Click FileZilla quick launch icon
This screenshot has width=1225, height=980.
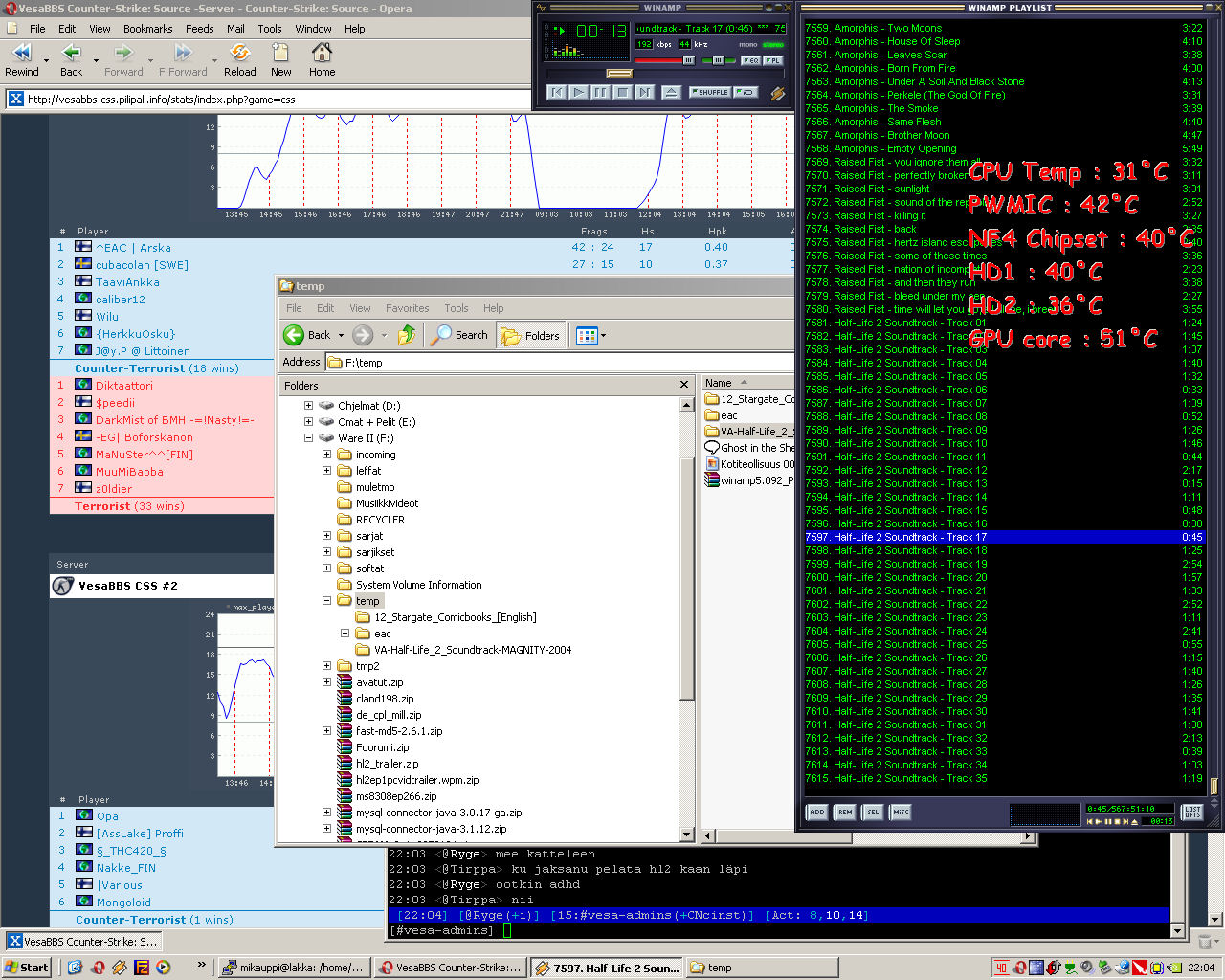pos(141,968)
